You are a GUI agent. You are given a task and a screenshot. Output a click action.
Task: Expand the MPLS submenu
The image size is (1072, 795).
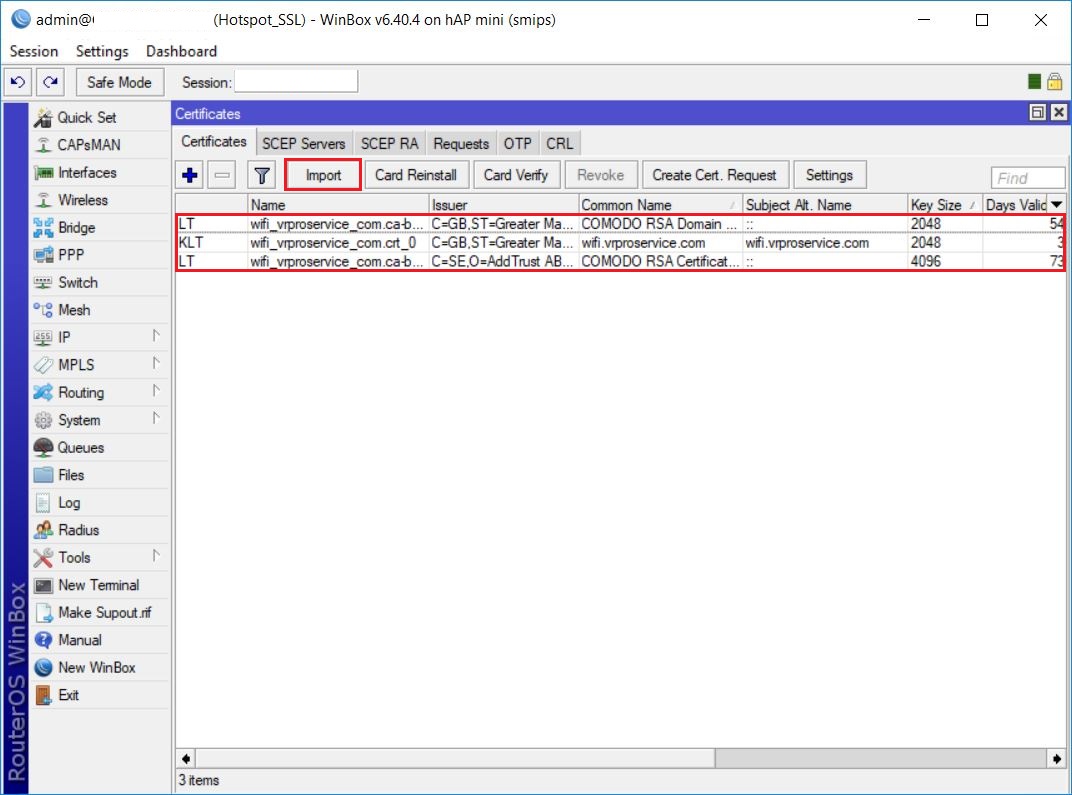(157, 363)
